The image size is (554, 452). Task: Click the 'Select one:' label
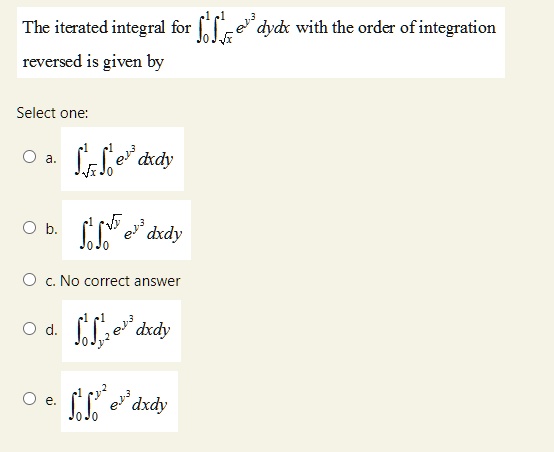click(52, 113)
